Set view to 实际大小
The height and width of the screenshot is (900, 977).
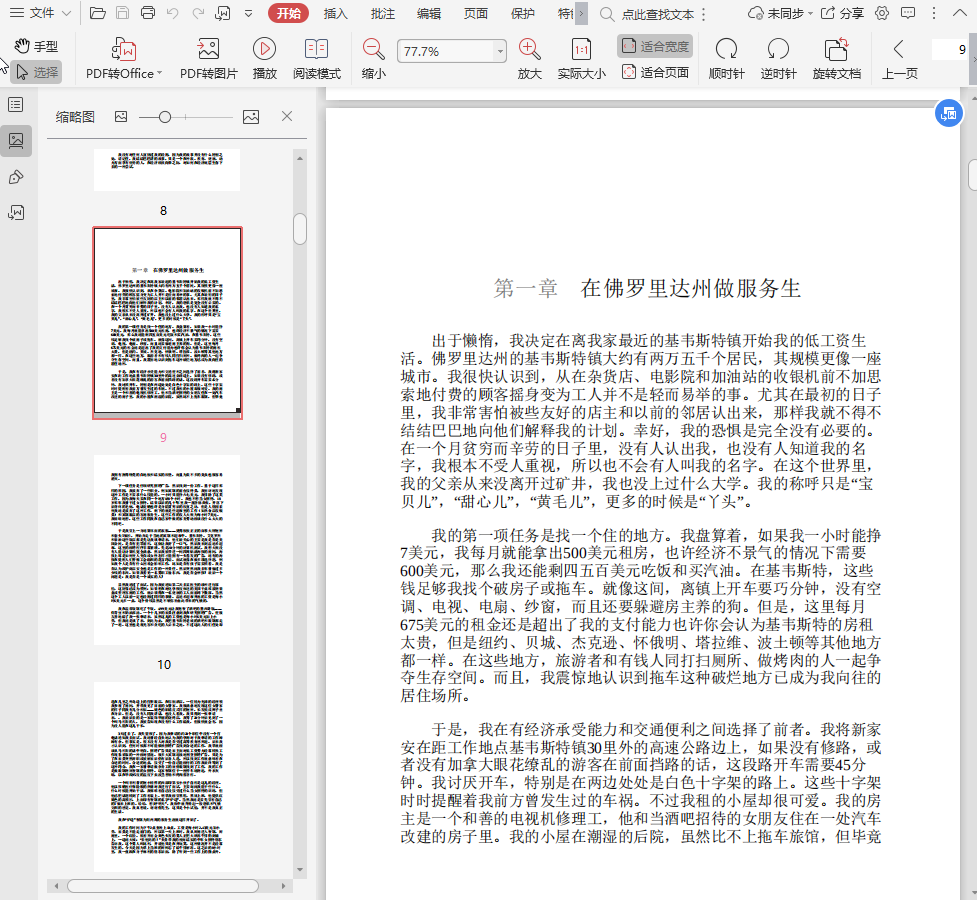pyautogui.click(x=581, y=59)
